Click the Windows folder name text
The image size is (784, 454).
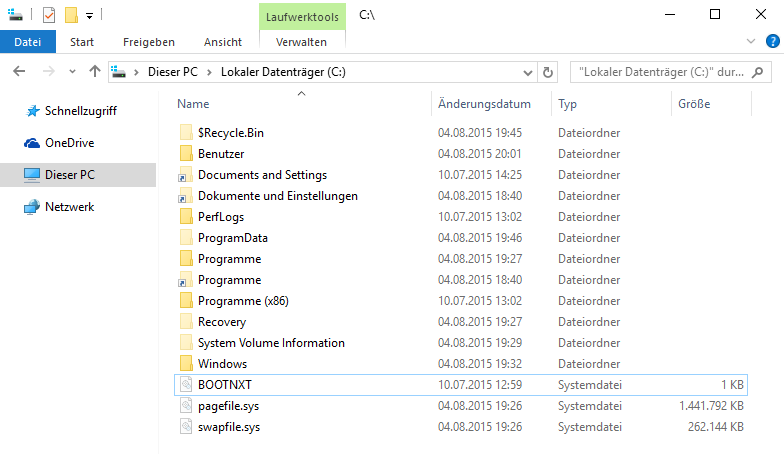coord(222,364)
